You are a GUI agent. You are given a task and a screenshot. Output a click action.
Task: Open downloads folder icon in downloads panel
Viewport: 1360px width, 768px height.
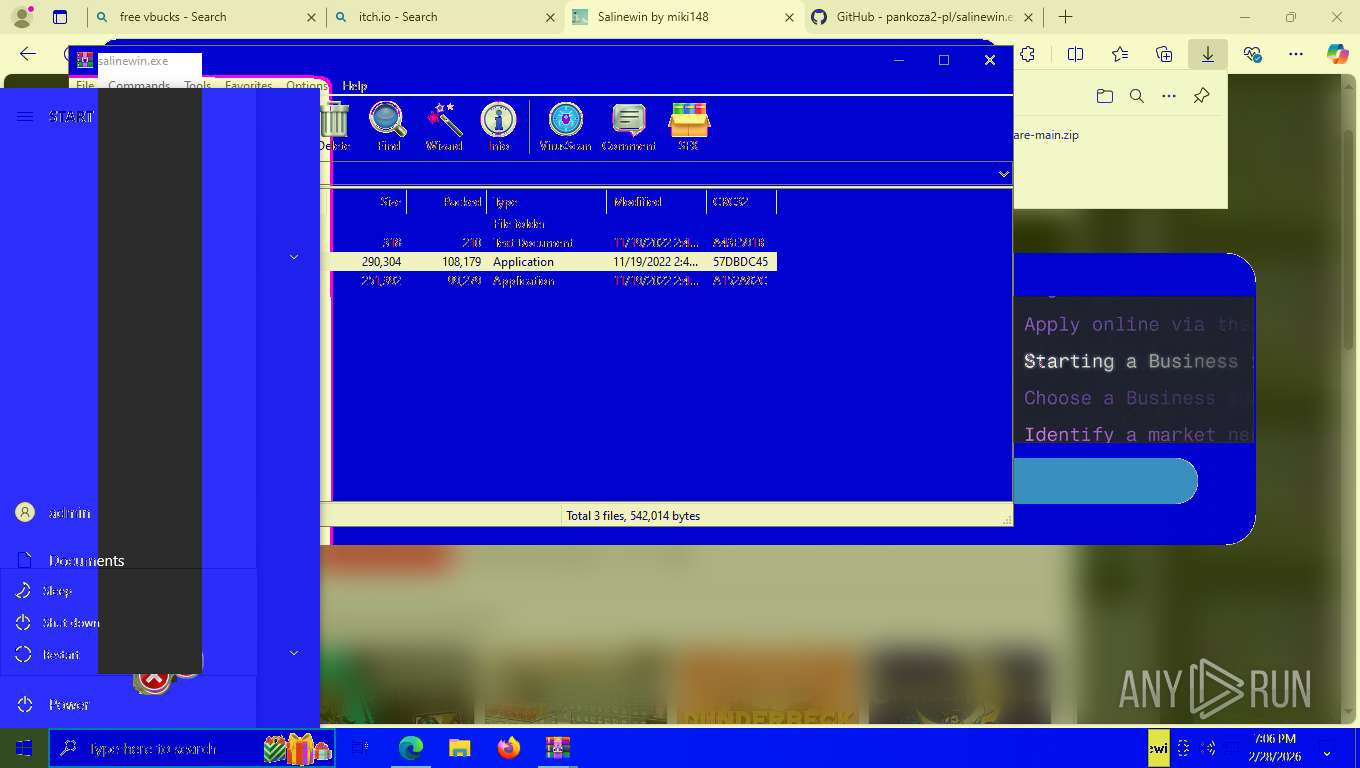point(1104,96)
